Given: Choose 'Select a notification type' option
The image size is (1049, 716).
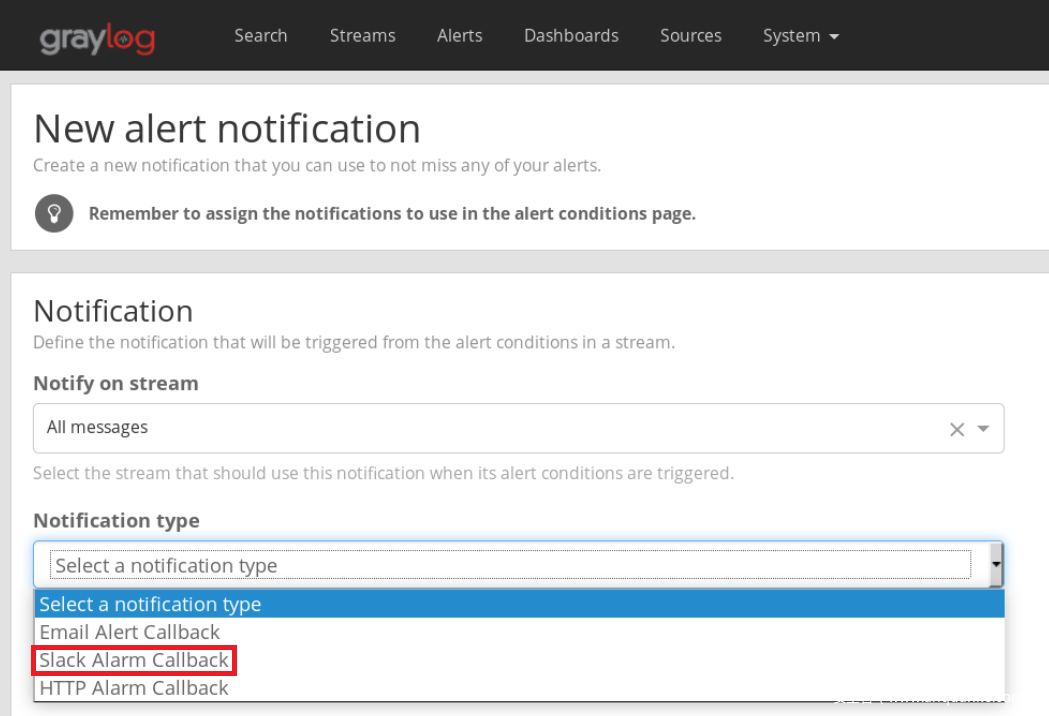Looking at the screenshot, I should [519, 604].
